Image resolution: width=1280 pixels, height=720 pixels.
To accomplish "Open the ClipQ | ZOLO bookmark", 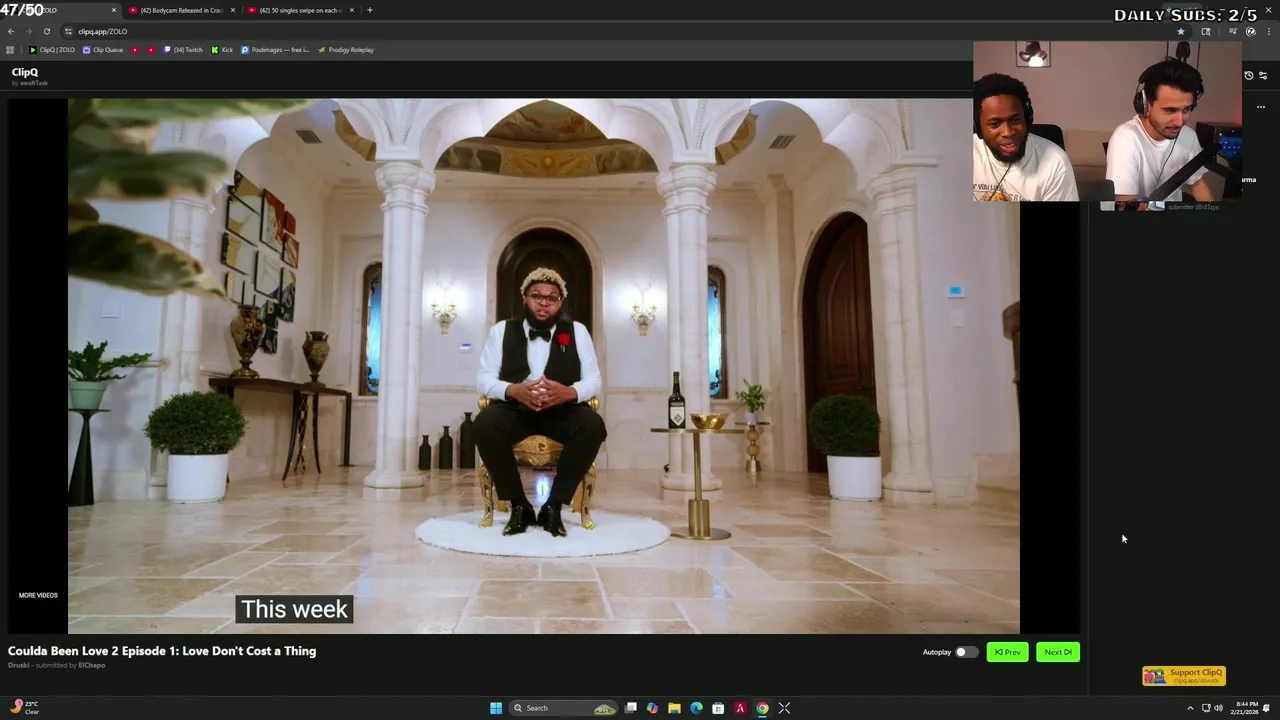I will [x=52, y=50].
